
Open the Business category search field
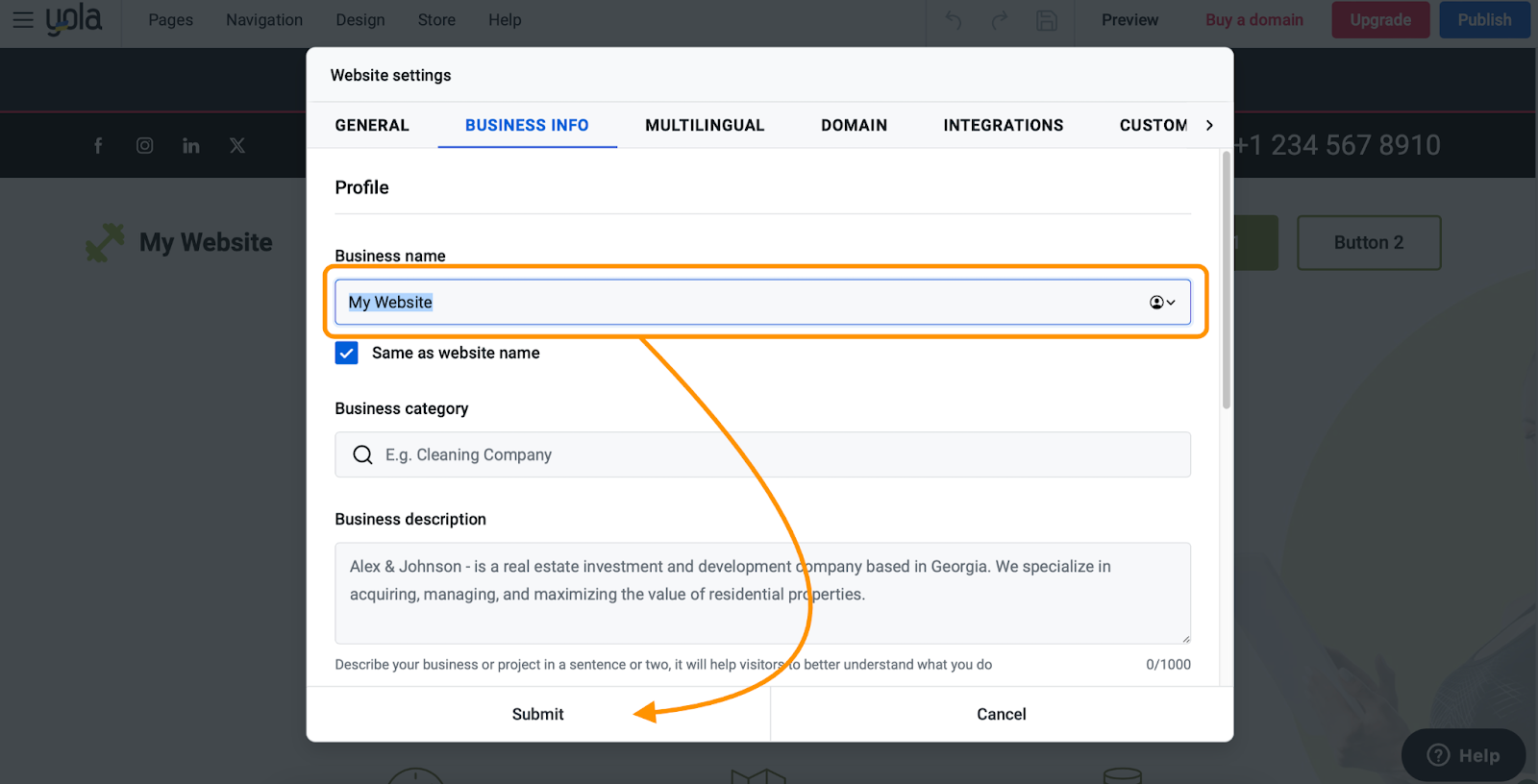pos(762,454)
